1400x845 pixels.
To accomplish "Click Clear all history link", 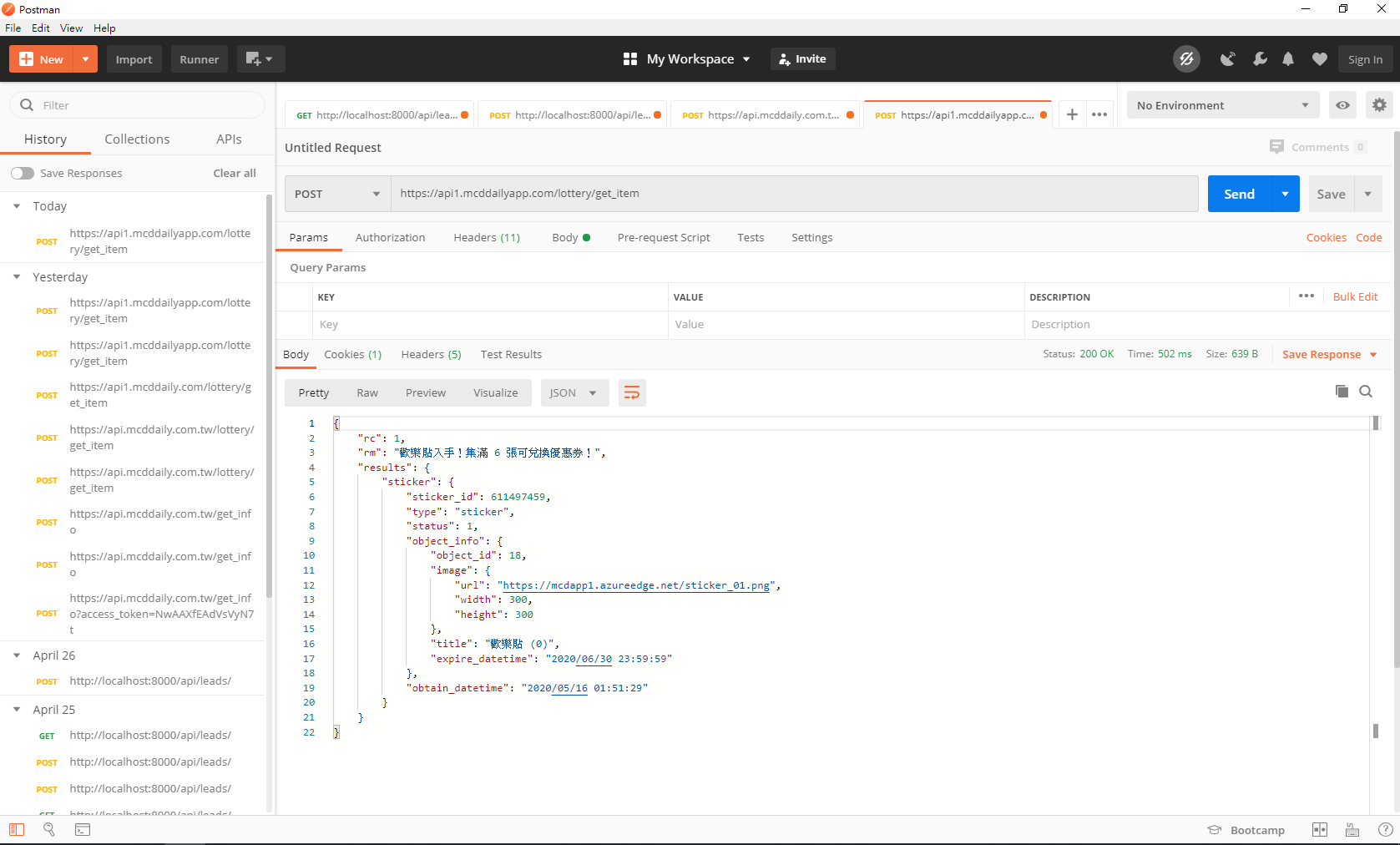I will pyautogui.click(x=235, y=173).
